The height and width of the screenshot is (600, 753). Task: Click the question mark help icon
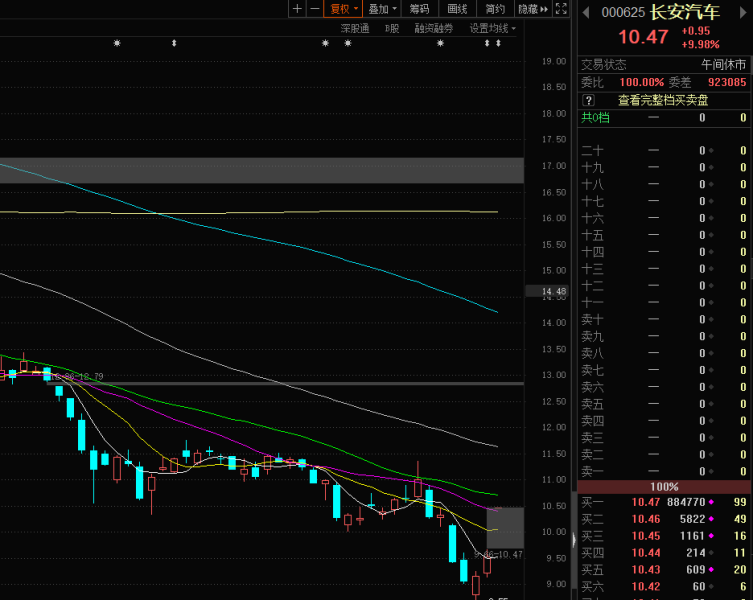[x=589, y=100]
